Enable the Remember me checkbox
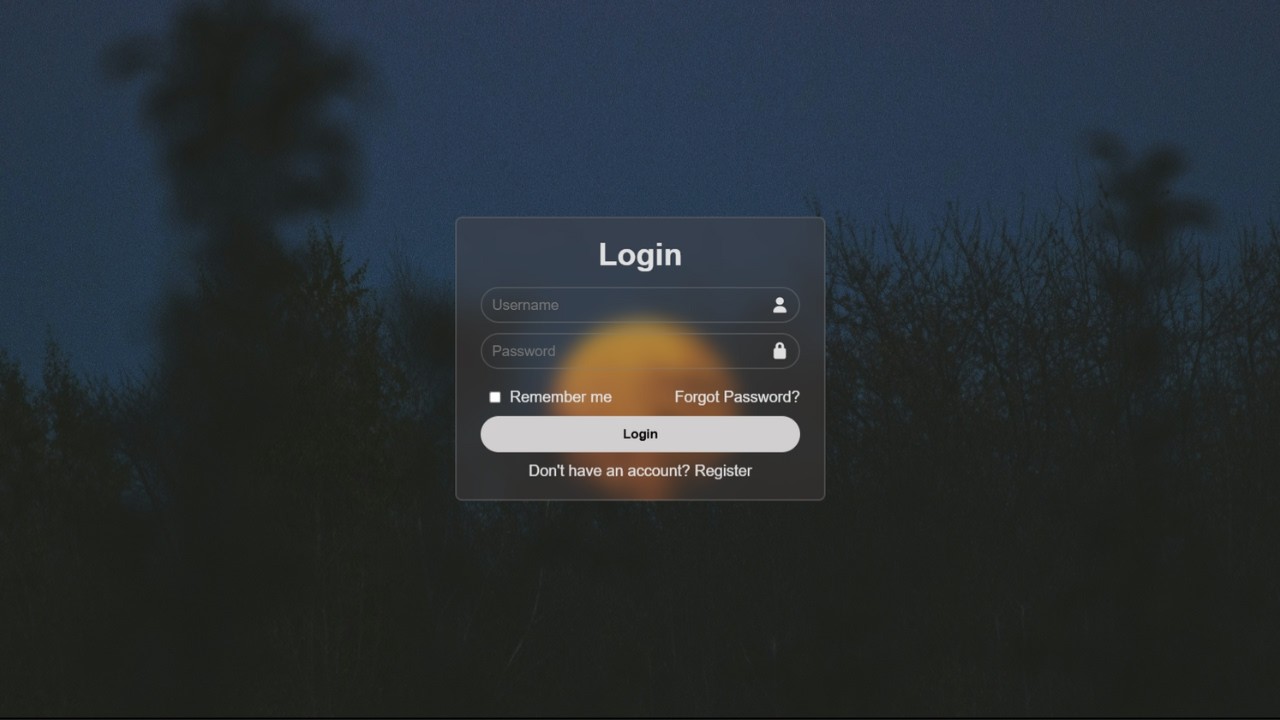 494,397
